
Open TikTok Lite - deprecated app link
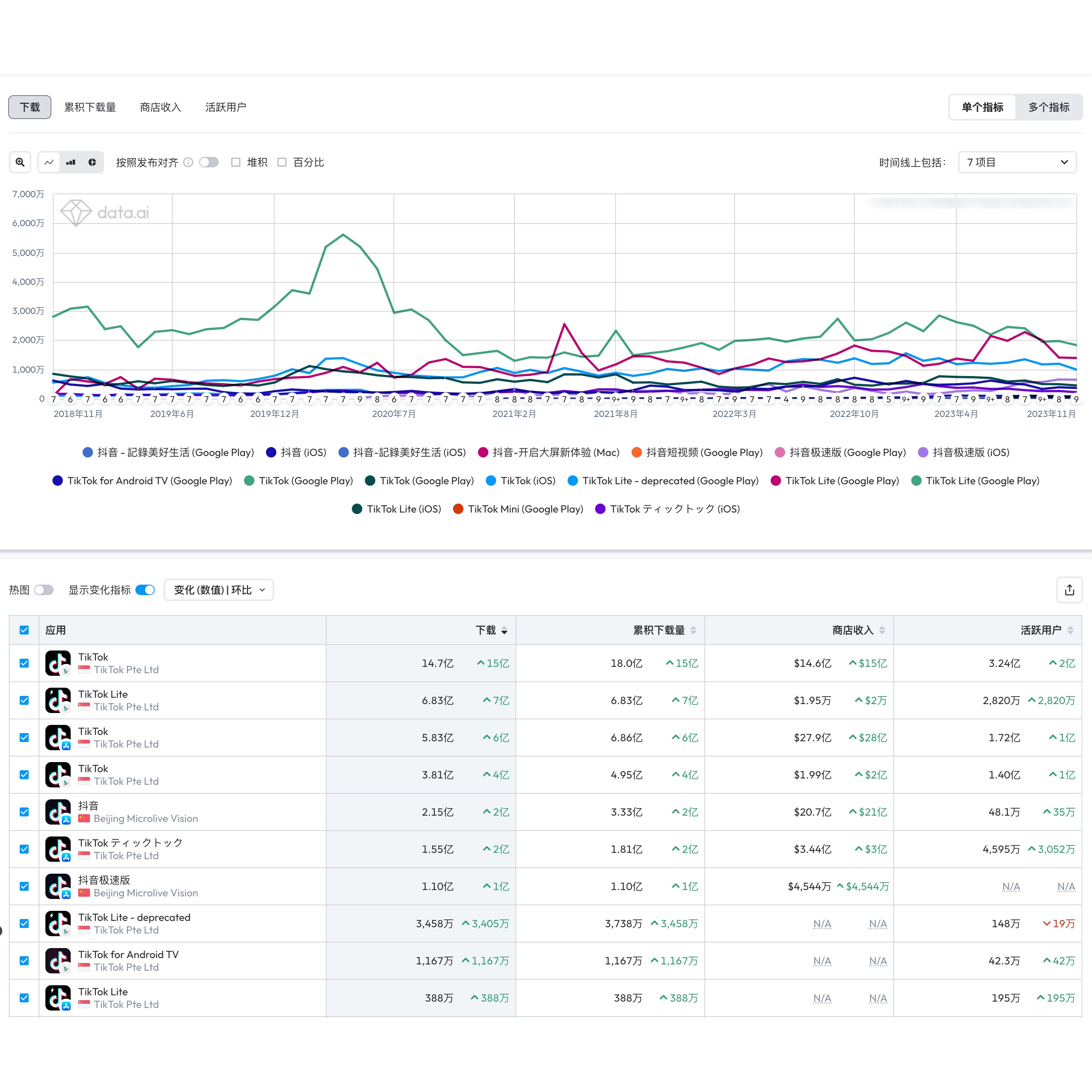tap(134, 917)
